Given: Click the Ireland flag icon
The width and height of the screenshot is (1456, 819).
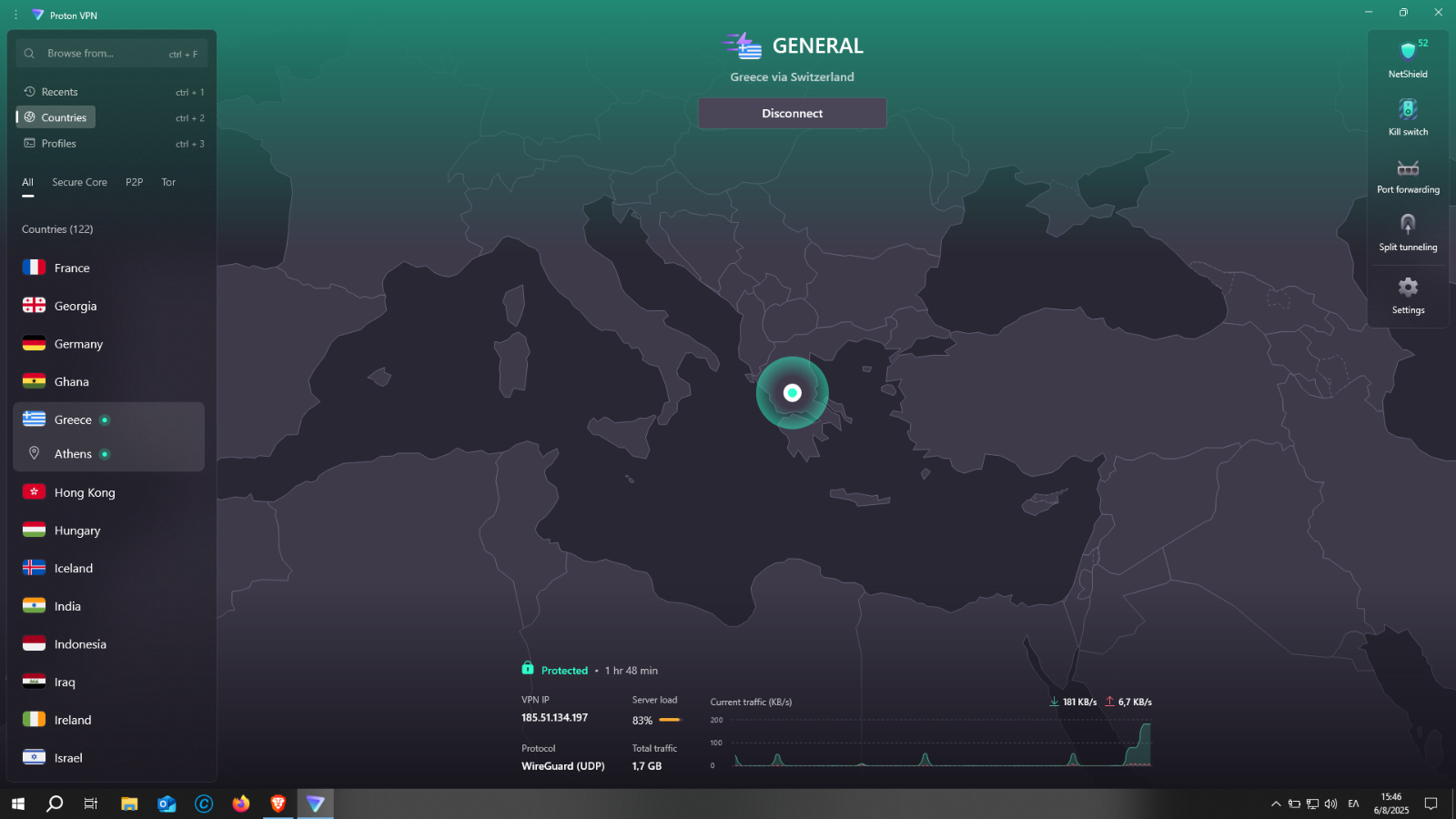Looking at the screenshot, I should tap(34, 720).
